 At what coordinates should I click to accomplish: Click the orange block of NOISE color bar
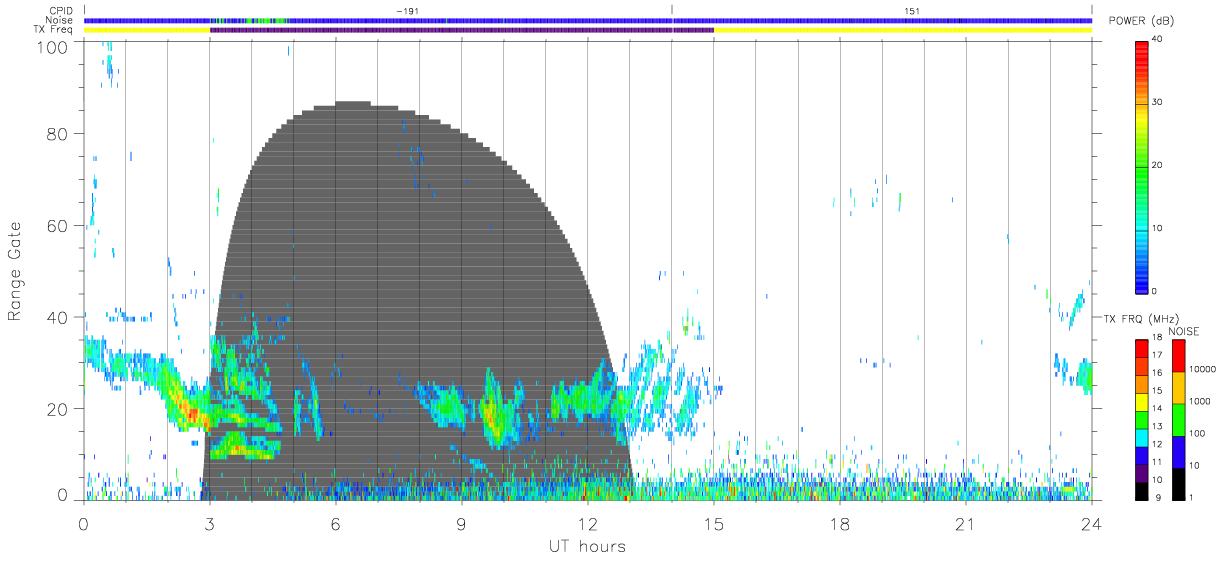[1178, 387]
